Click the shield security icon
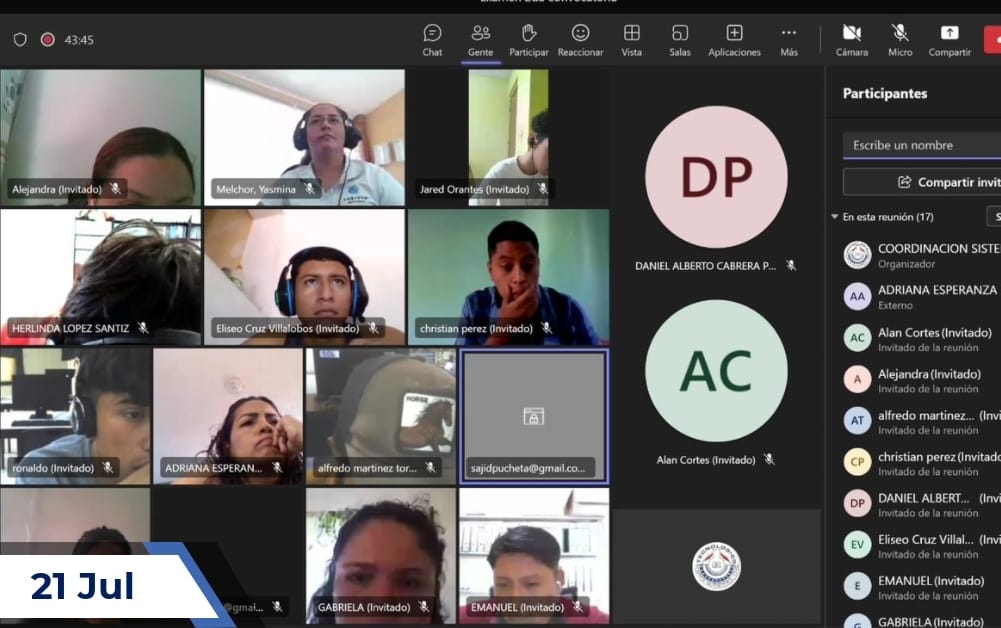1001x628 pixels. 20,40
